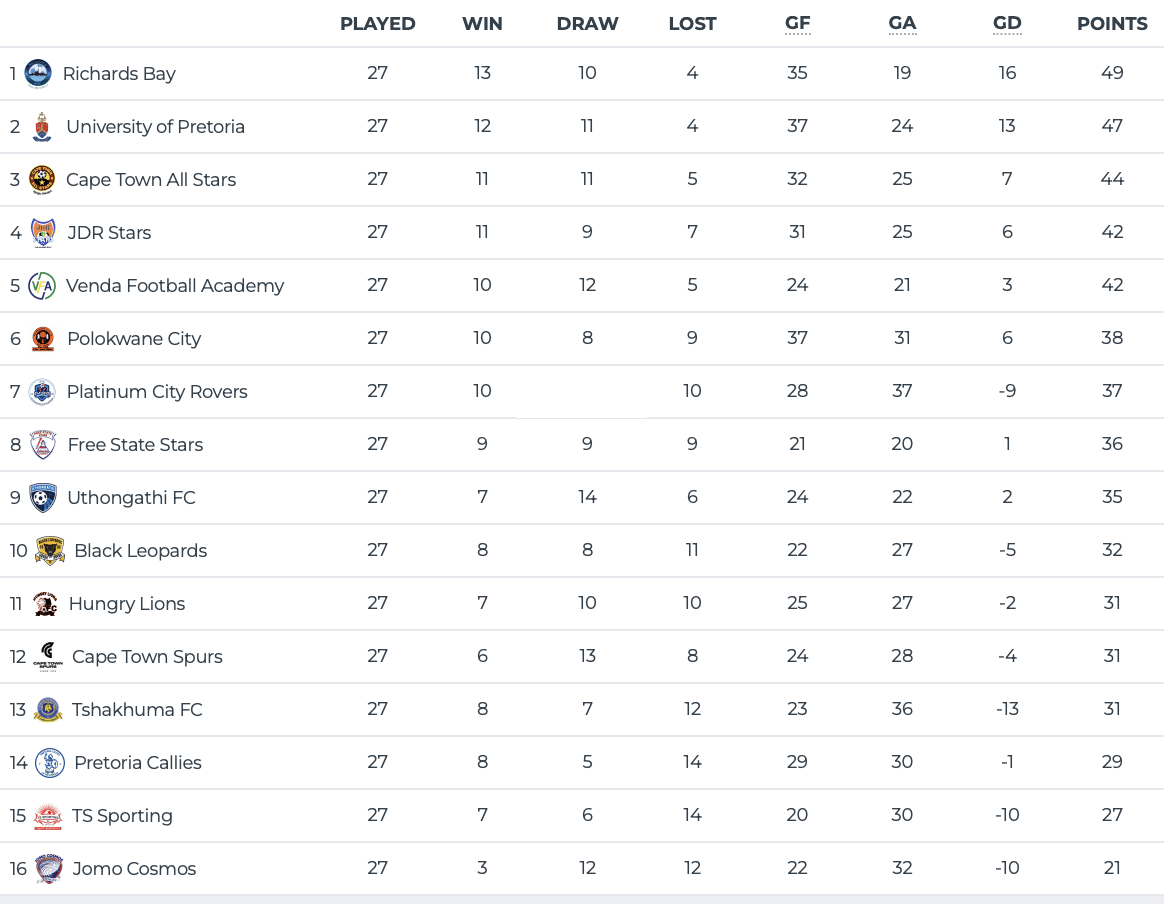Click the GF column header
Viewport: 1164px width, 904px height.
click(797, 24)
